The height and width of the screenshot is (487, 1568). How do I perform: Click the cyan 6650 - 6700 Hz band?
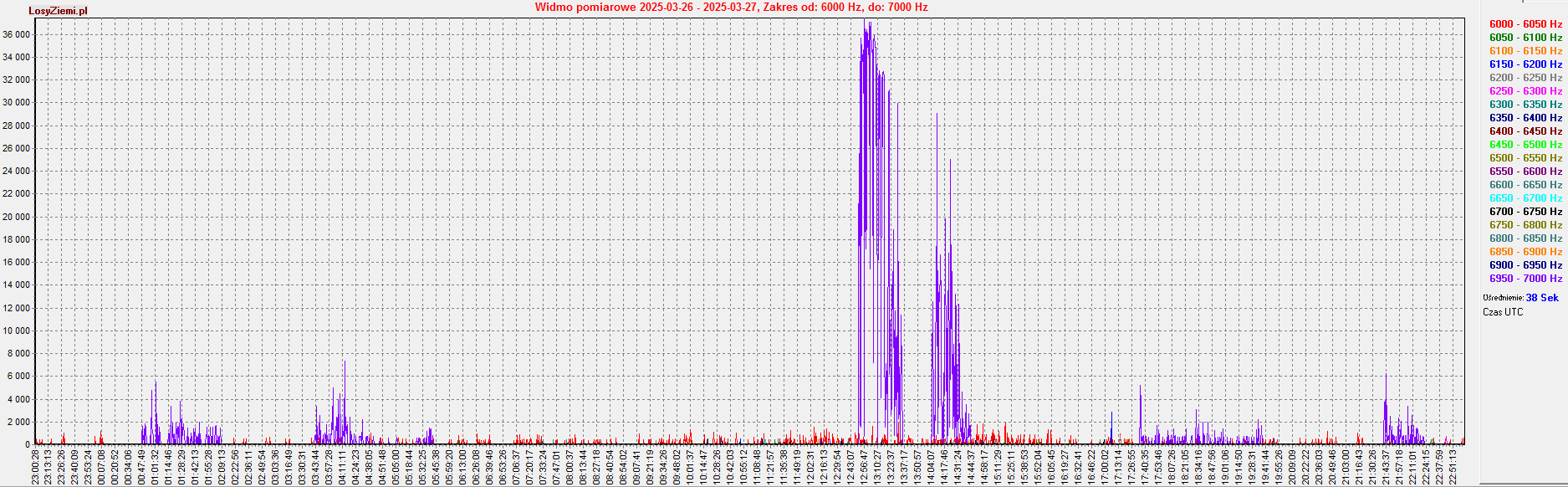[x=1525, y=198]
